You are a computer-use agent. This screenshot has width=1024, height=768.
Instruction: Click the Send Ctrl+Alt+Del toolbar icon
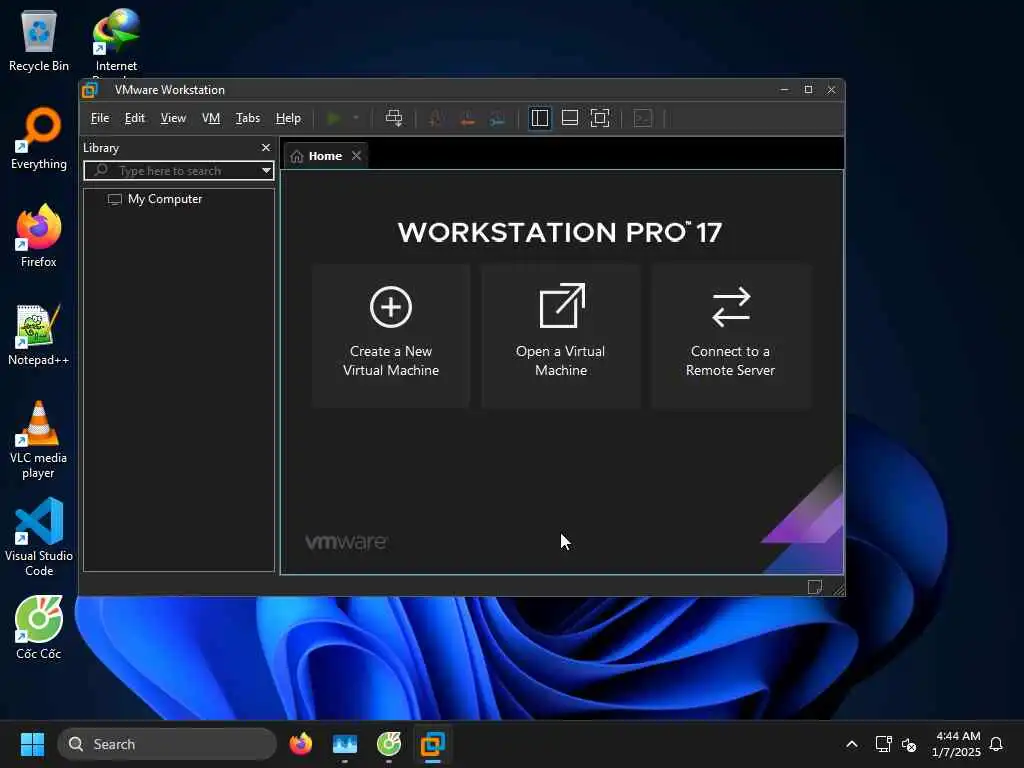click(394, 118)
